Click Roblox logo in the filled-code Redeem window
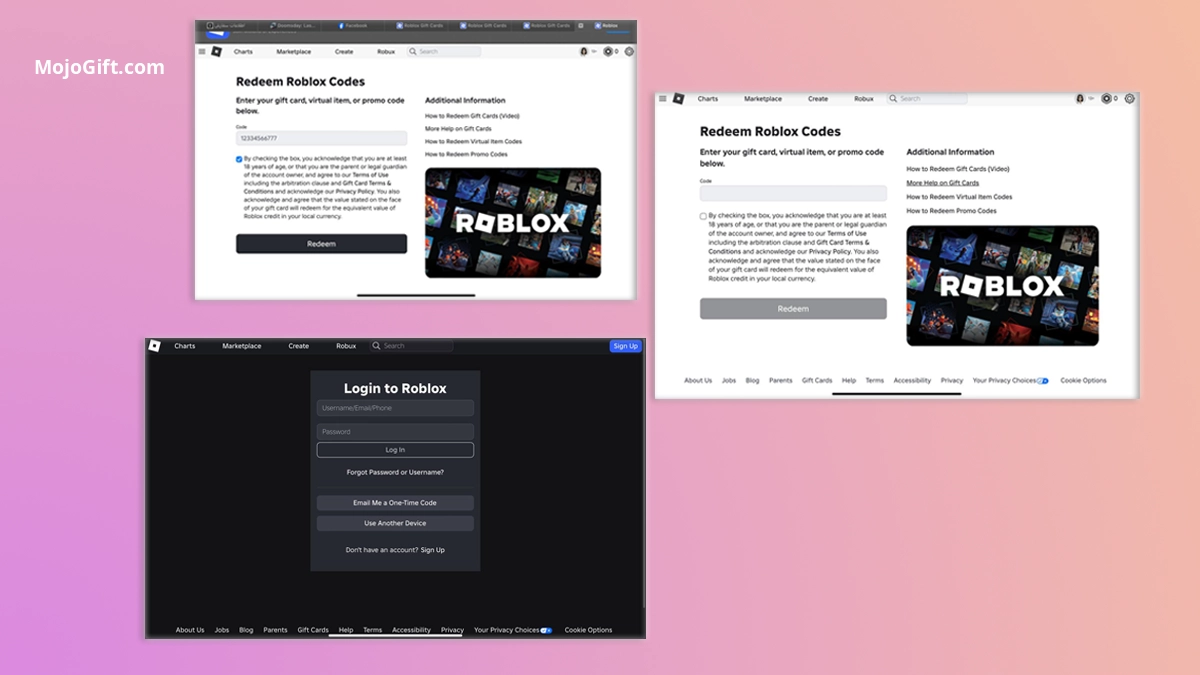 (216, 51)
